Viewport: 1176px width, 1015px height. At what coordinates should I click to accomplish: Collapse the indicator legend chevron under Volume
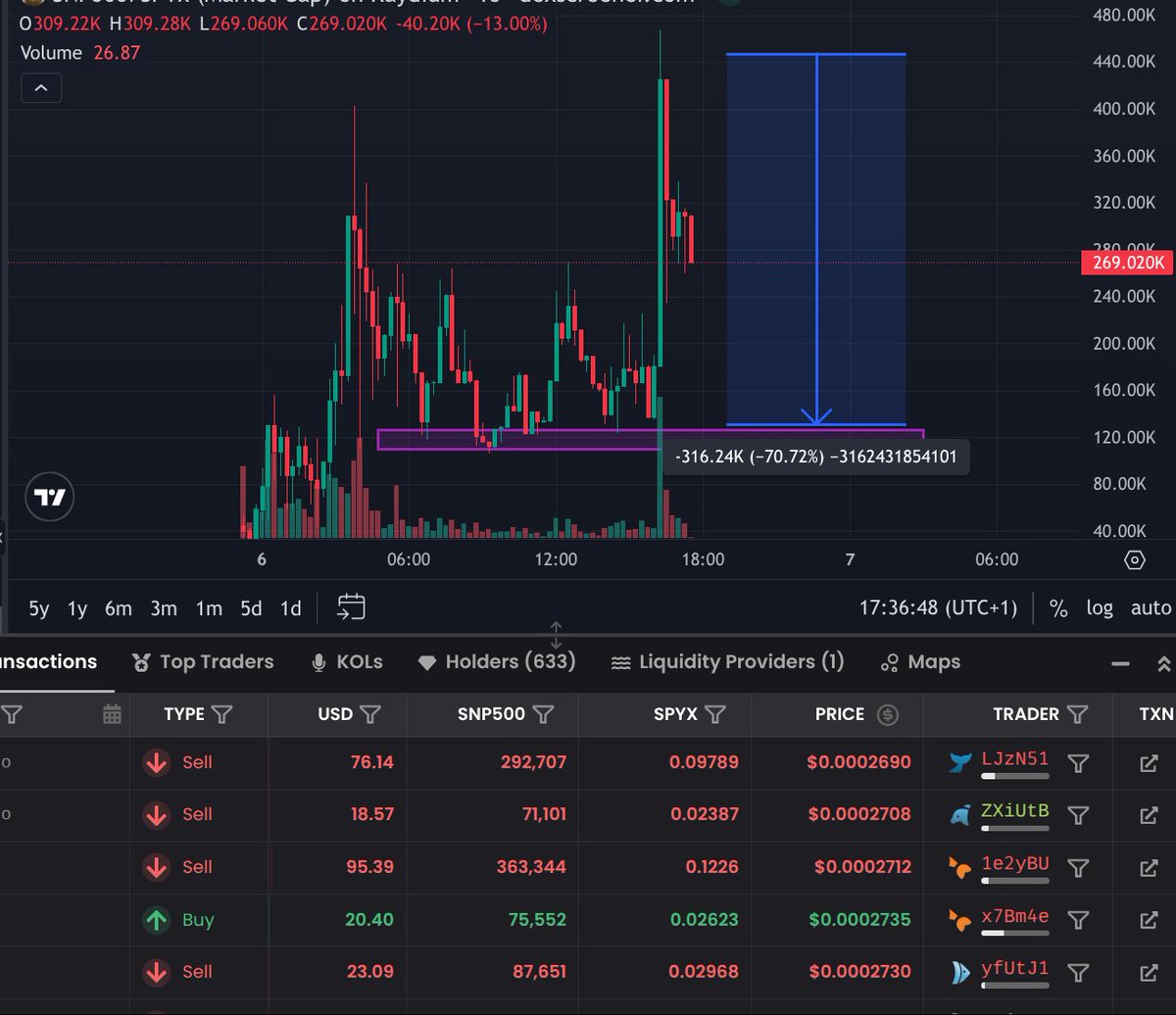tap(41, 88)
